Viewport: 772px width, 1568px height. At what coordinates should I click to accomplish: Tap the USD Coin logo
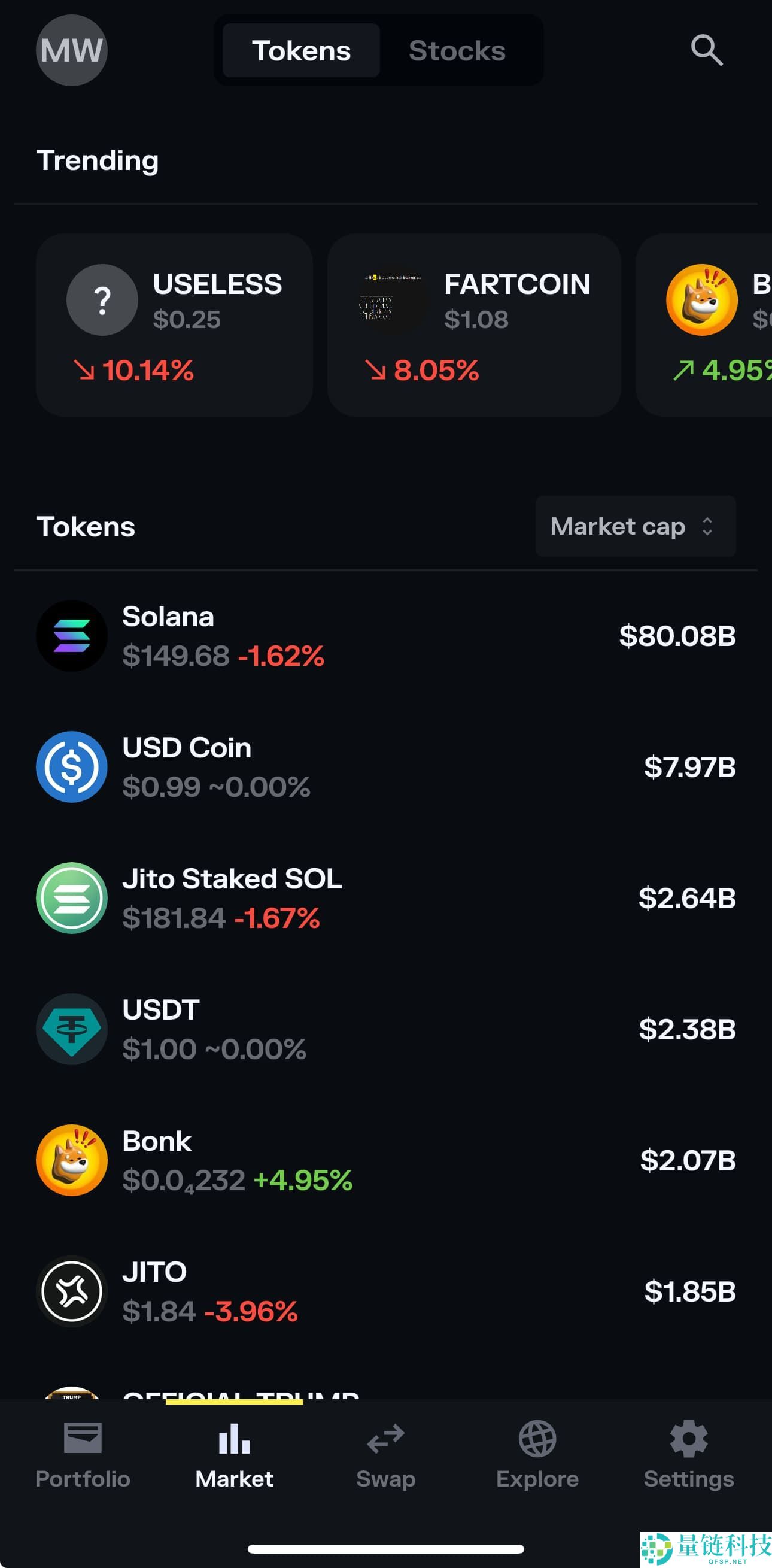(72, 767)
